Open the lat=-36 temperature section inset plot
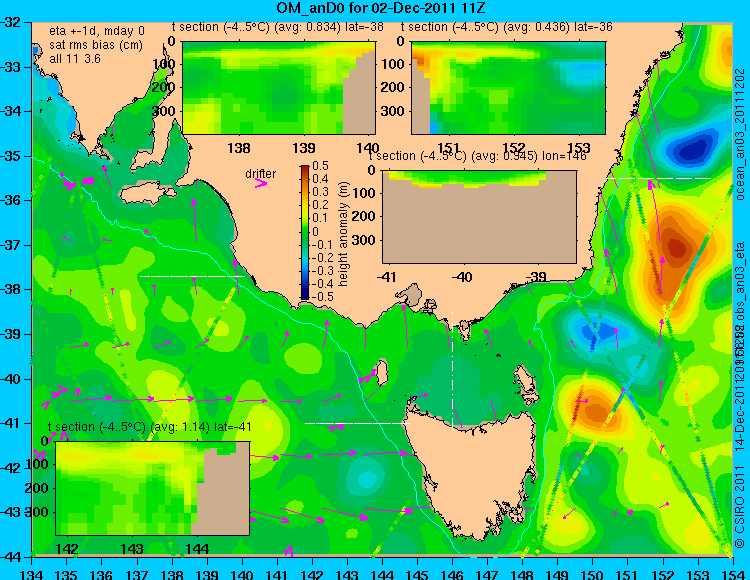750x580 pixels. 508,88
